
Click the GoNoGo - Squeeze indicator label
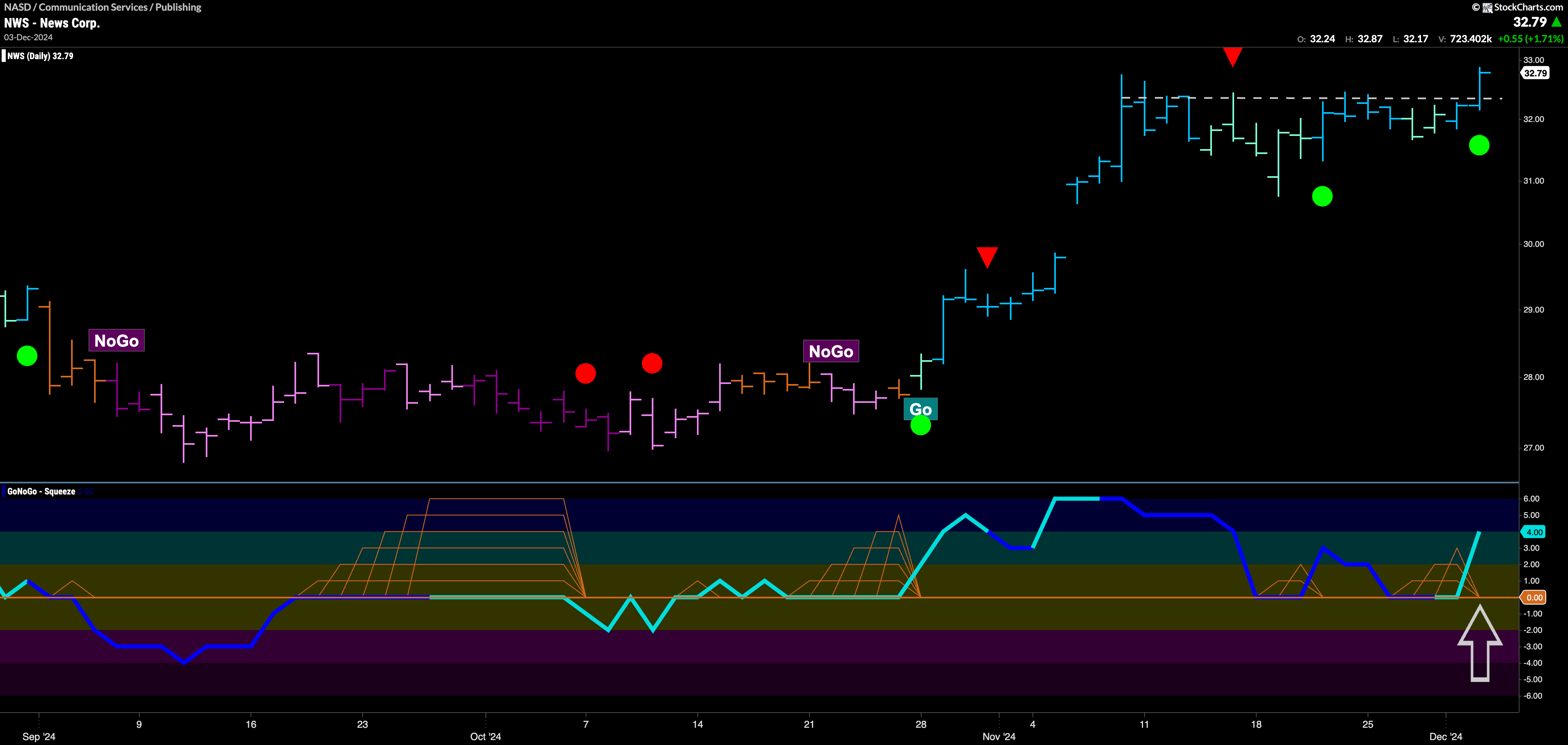coord(41,491)
